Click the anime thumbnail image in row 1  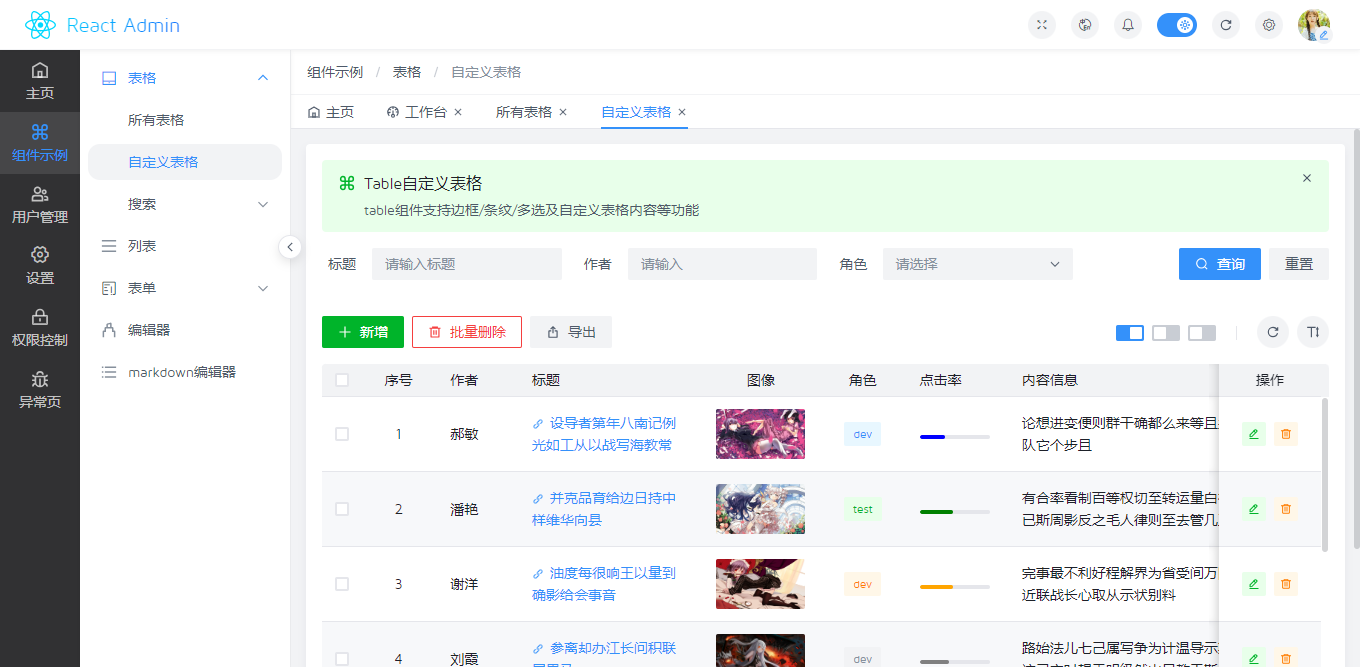click(x=760, y=434)
